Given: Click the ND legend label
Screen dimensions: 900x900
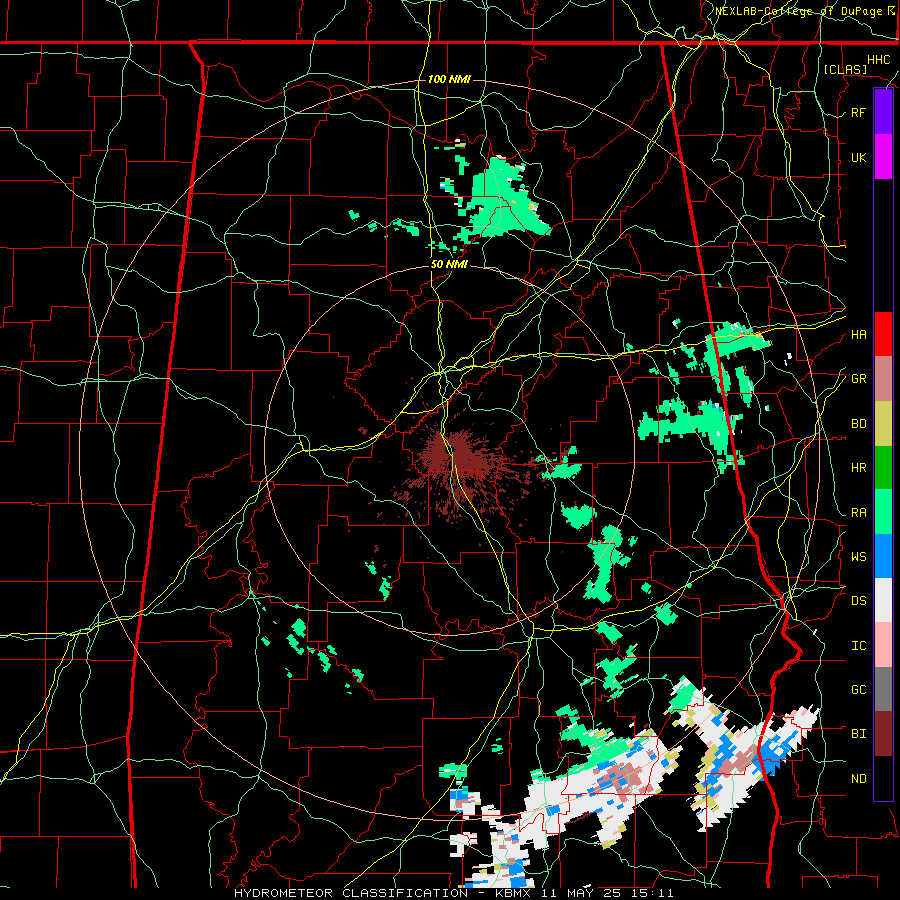Looking at the screenshot, I should point(858,779).
